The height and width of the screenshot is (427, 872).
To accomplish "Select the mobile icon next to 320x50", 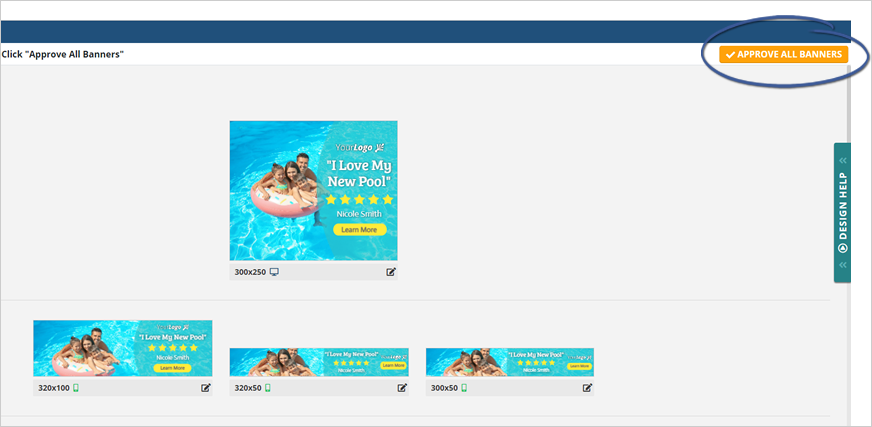I will [267, 388].
